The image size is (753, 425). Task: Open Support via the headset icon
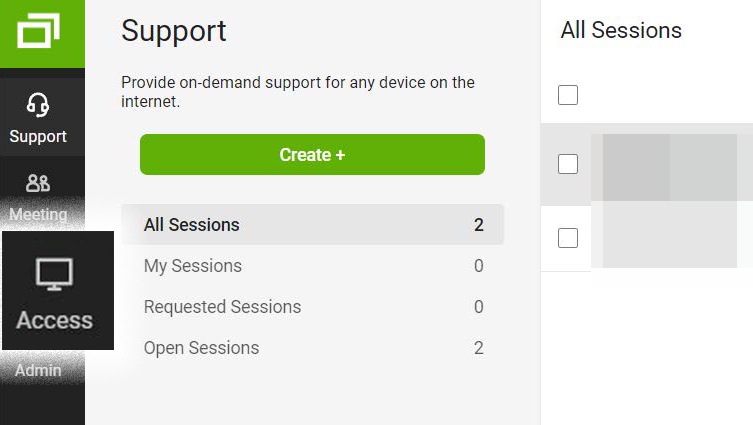[x=38, y=104]
